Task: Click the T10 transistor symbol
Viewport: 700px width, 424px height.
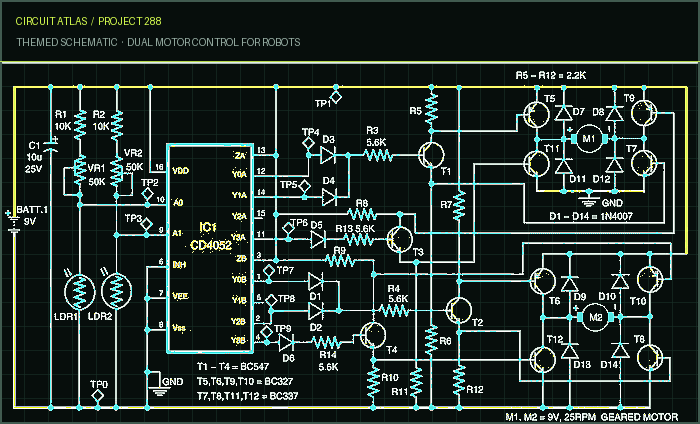Action: [x=650, y=279]
